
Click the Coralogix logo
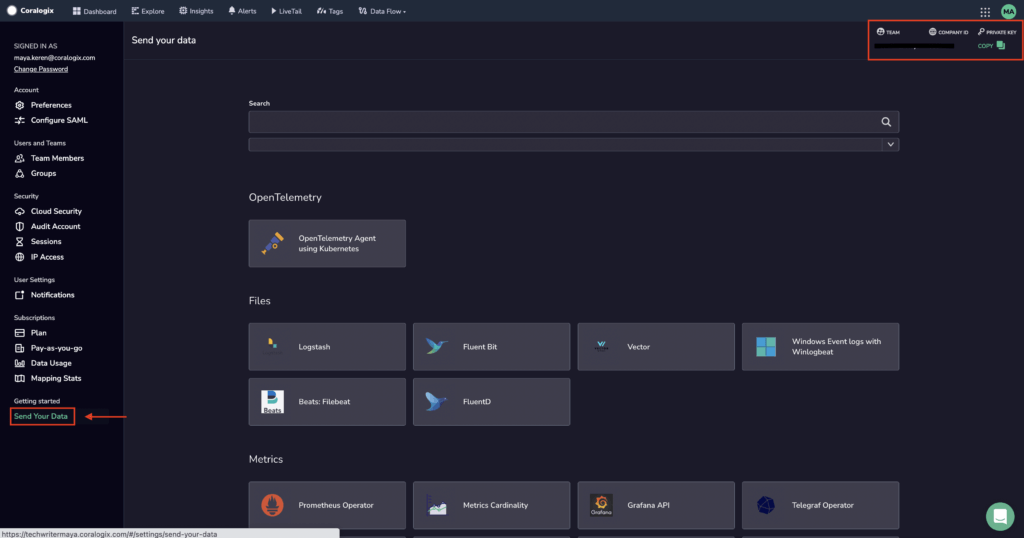[30, 10]
